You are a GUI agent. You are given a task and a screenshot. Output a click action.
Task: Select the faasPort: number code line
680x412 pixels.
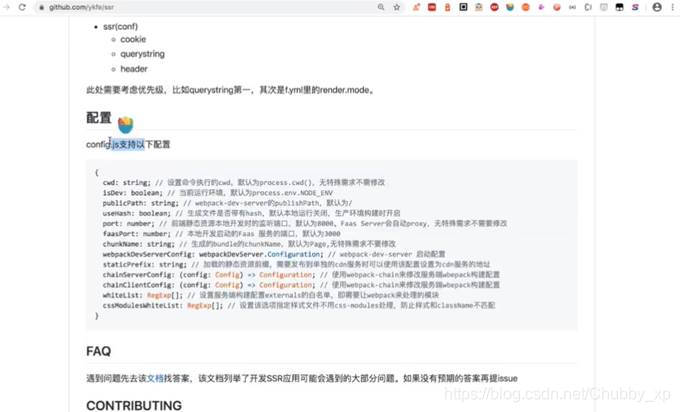pyautogui.click(x=222, y=234)
